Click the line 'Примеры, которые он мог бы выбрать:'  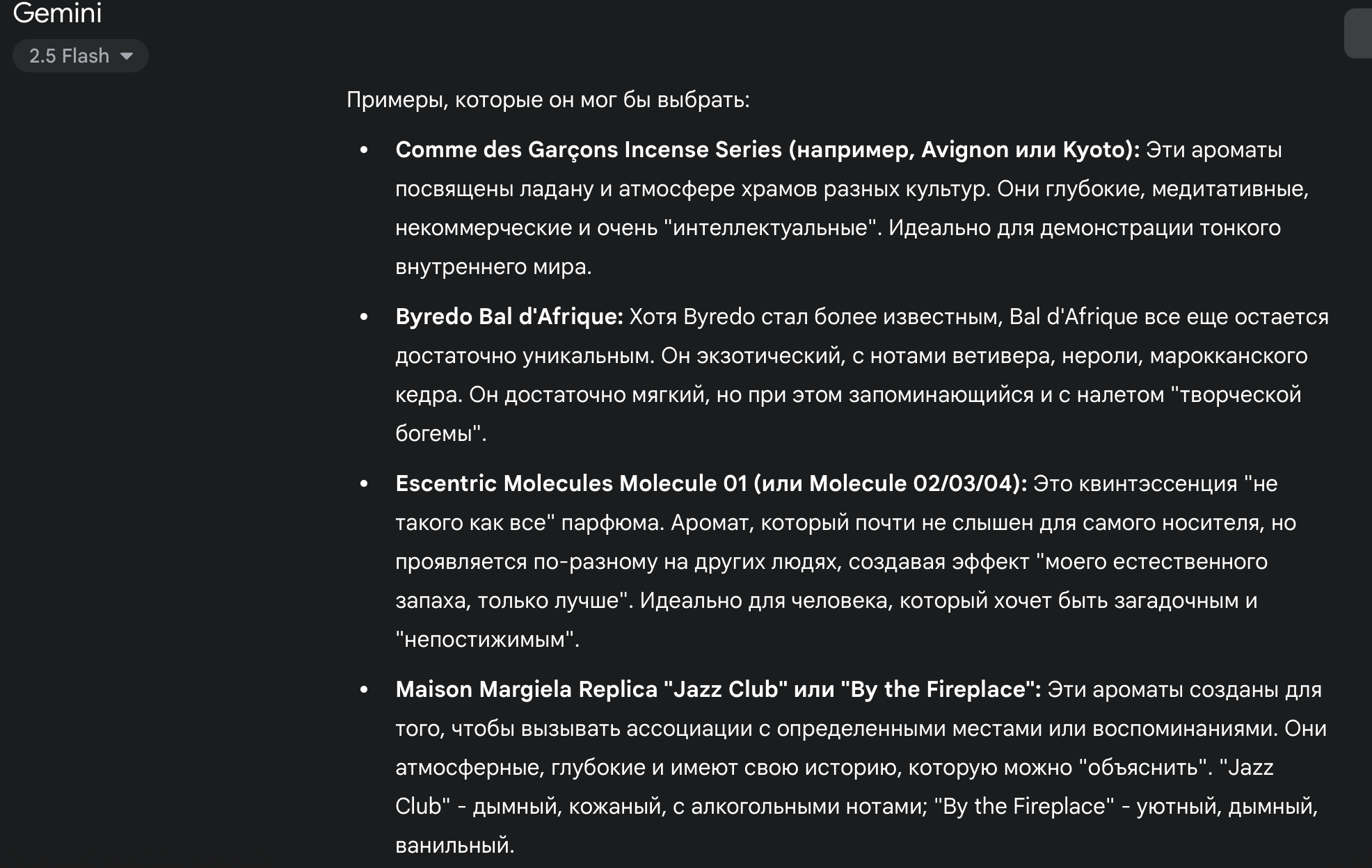(548, 99)
